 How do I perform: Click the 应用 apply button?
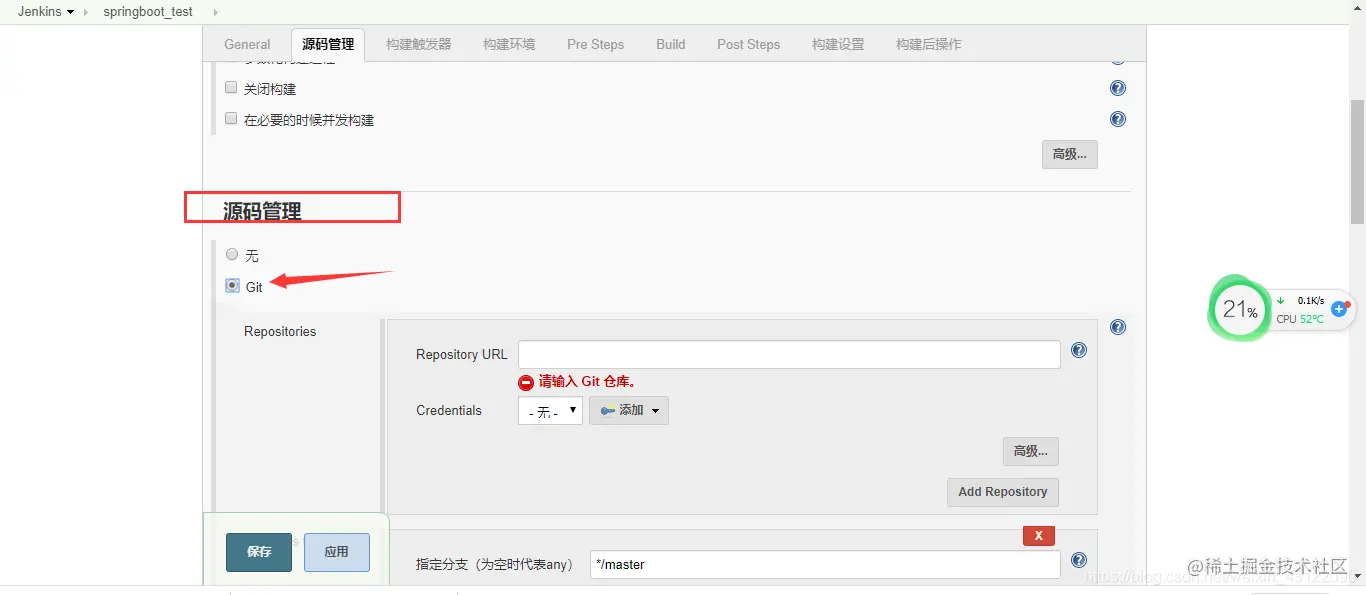tap(337, 552)
